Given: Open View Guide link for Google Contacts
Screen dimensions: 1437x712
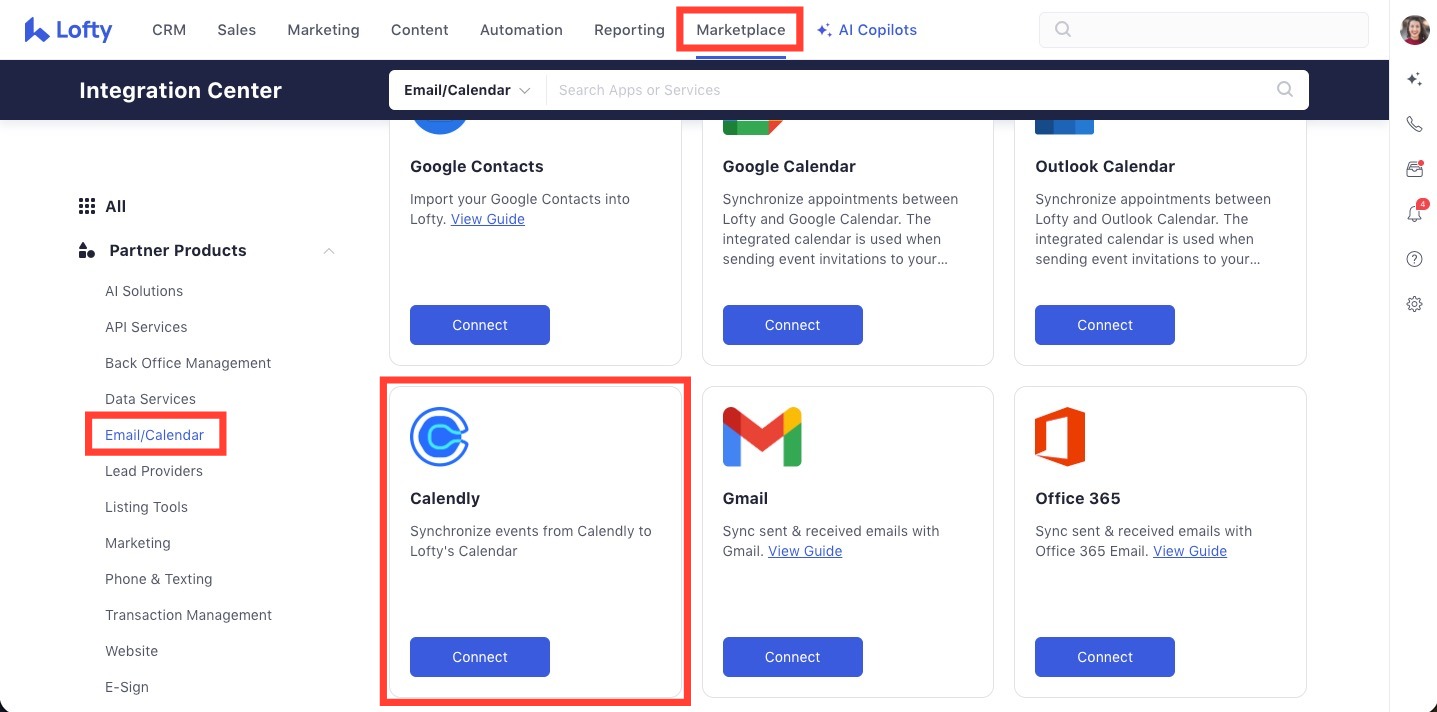Looking at the screenshot, I should pos(488,219).
